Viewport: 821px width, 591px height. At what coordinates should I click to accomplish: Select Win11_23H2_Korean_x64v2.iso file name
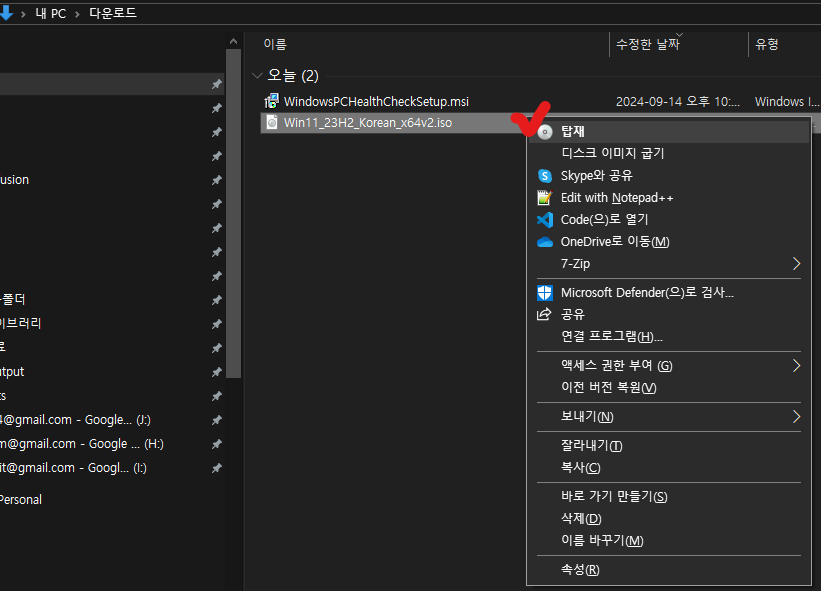tap(368, 122)
